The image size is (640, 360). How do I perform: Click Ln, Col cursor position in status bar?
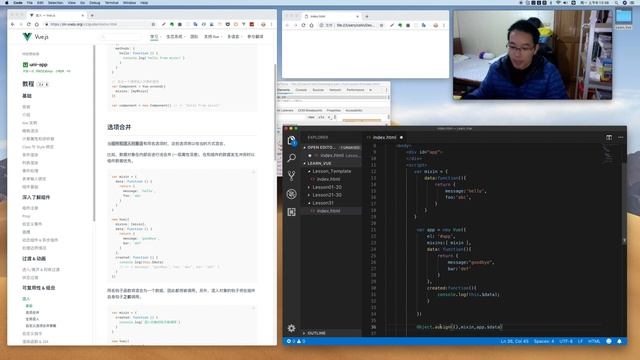[x=514, y=341]
